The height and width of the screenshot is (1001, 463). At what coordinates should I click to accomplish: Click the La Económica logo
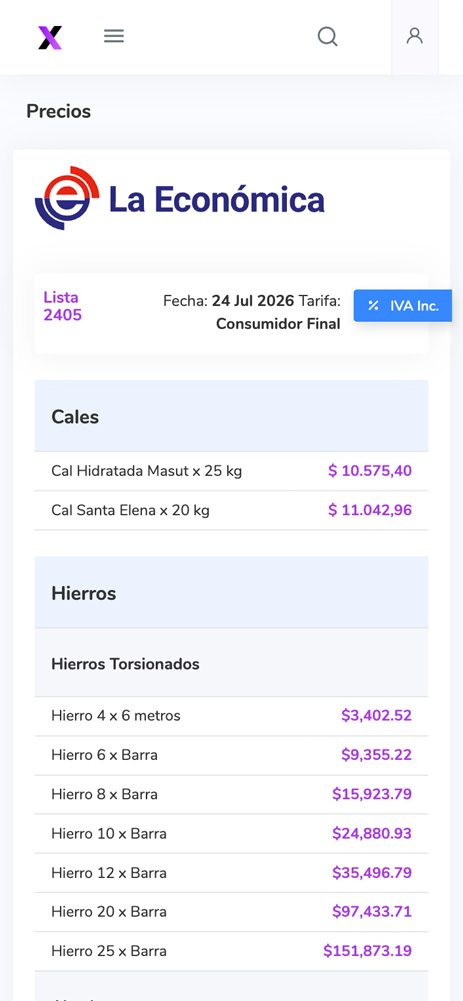click(x=179, y=199)
